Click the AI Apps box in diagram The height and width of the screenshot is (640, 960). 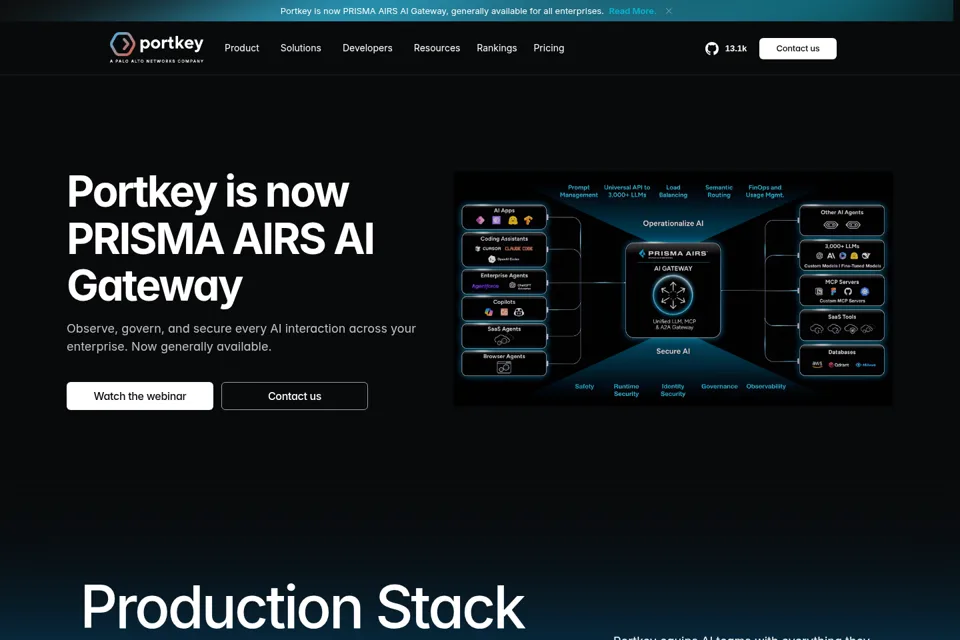504,217
